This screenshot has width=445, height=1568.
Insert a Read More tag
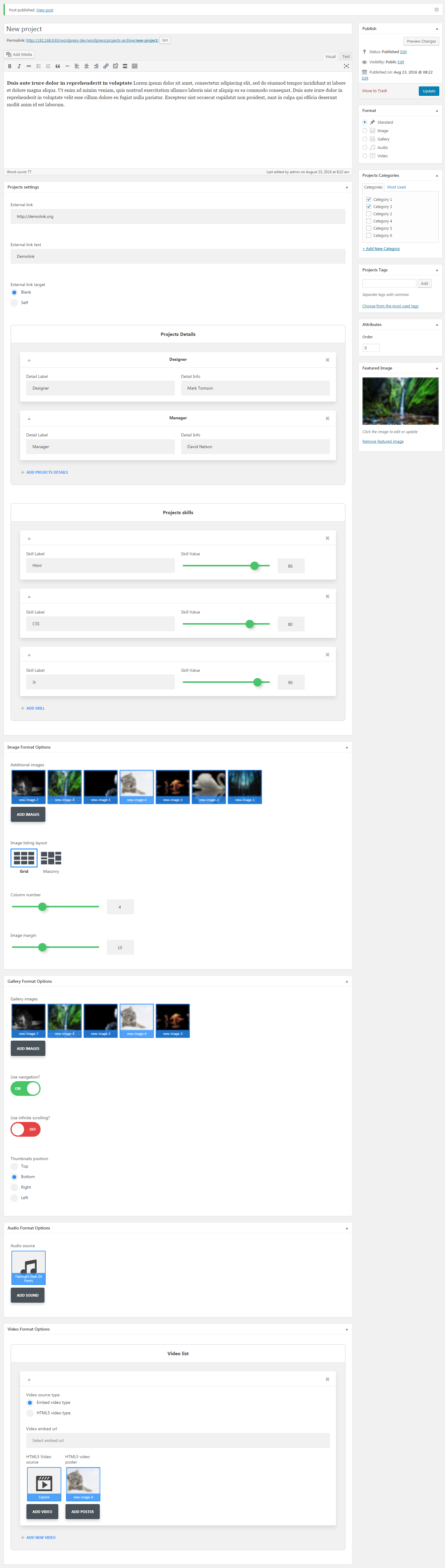pyautogui.click(x=125, y=66)
